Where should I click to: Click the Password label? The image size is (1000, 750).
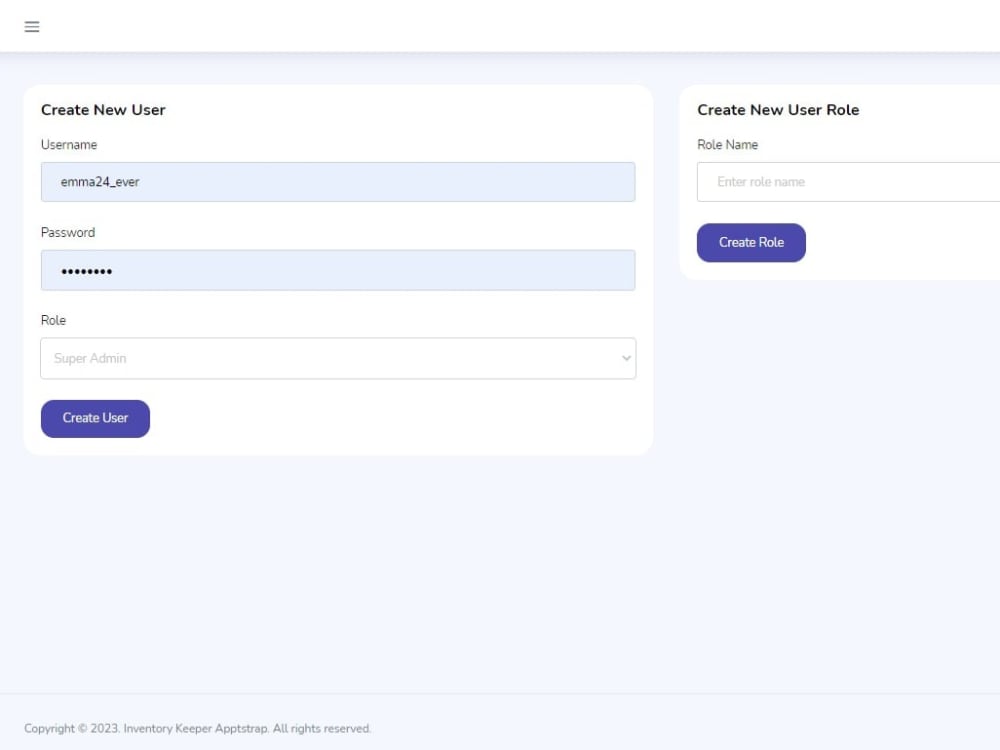coord(68,232)
